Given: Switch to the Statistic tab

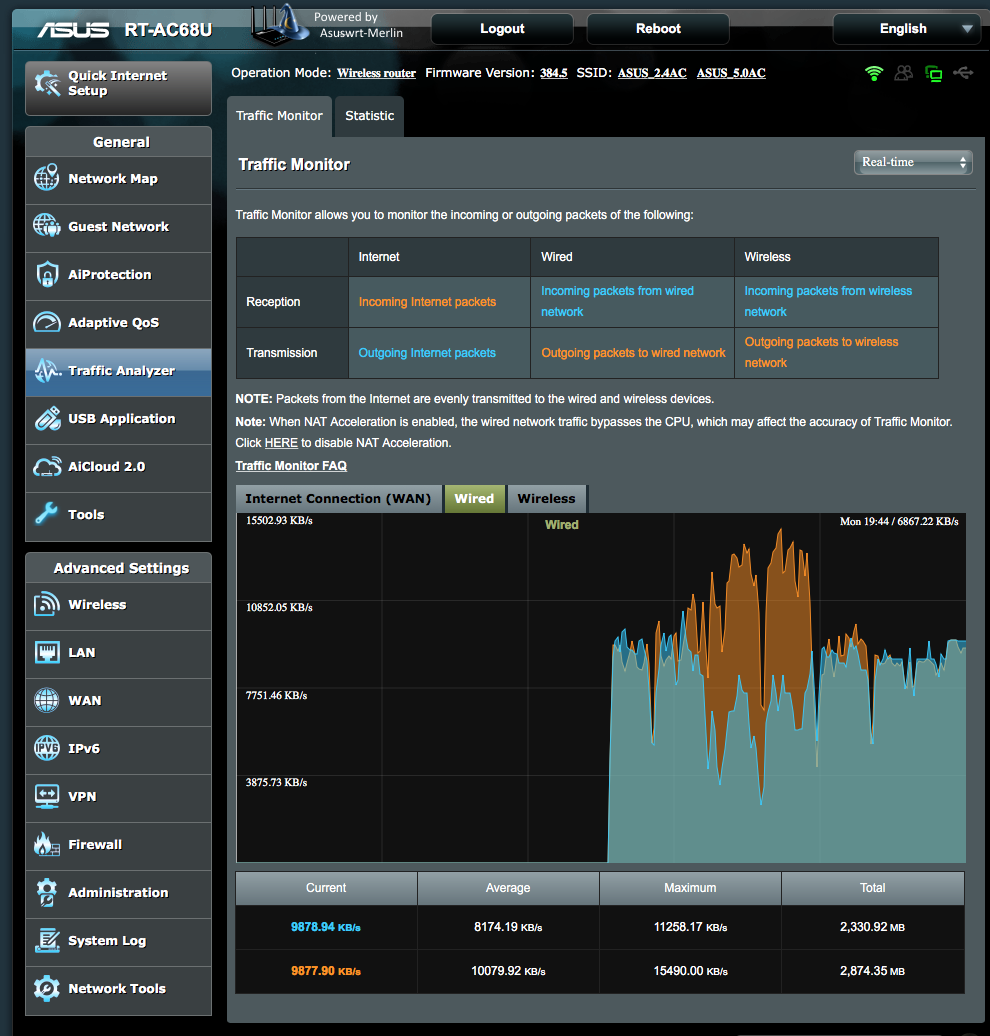Looking at the screenshot, I should pyautogui.click(x=369, y=116).
